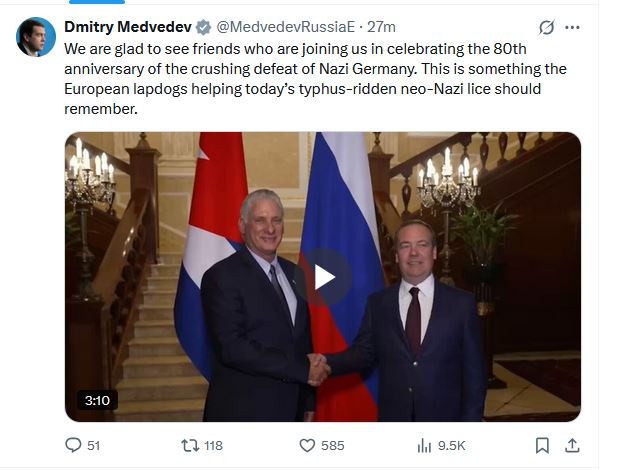Screen dimensions: 622x470
Task: Click the Grok slashed-circle icon
Action: point(546,27)
